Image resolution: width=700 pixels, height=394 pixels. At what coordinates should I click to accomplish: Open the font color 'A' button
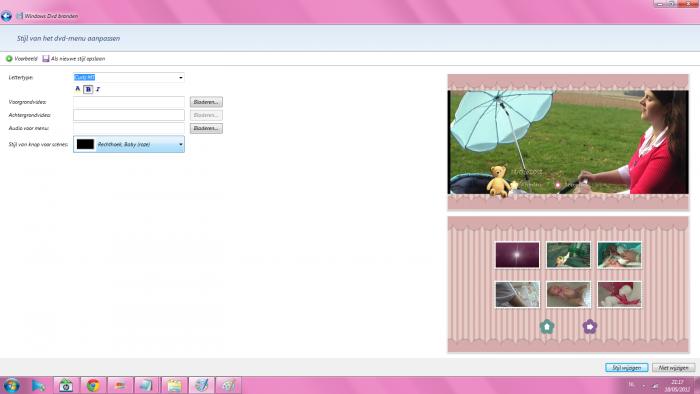point(78,89)
